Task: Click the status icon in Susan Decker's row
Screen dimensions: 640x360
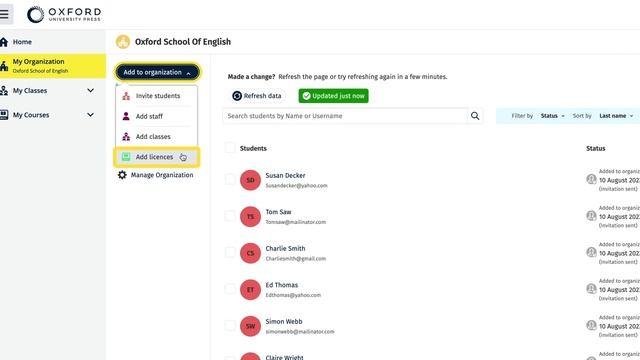Action: (x=591, y=179)
